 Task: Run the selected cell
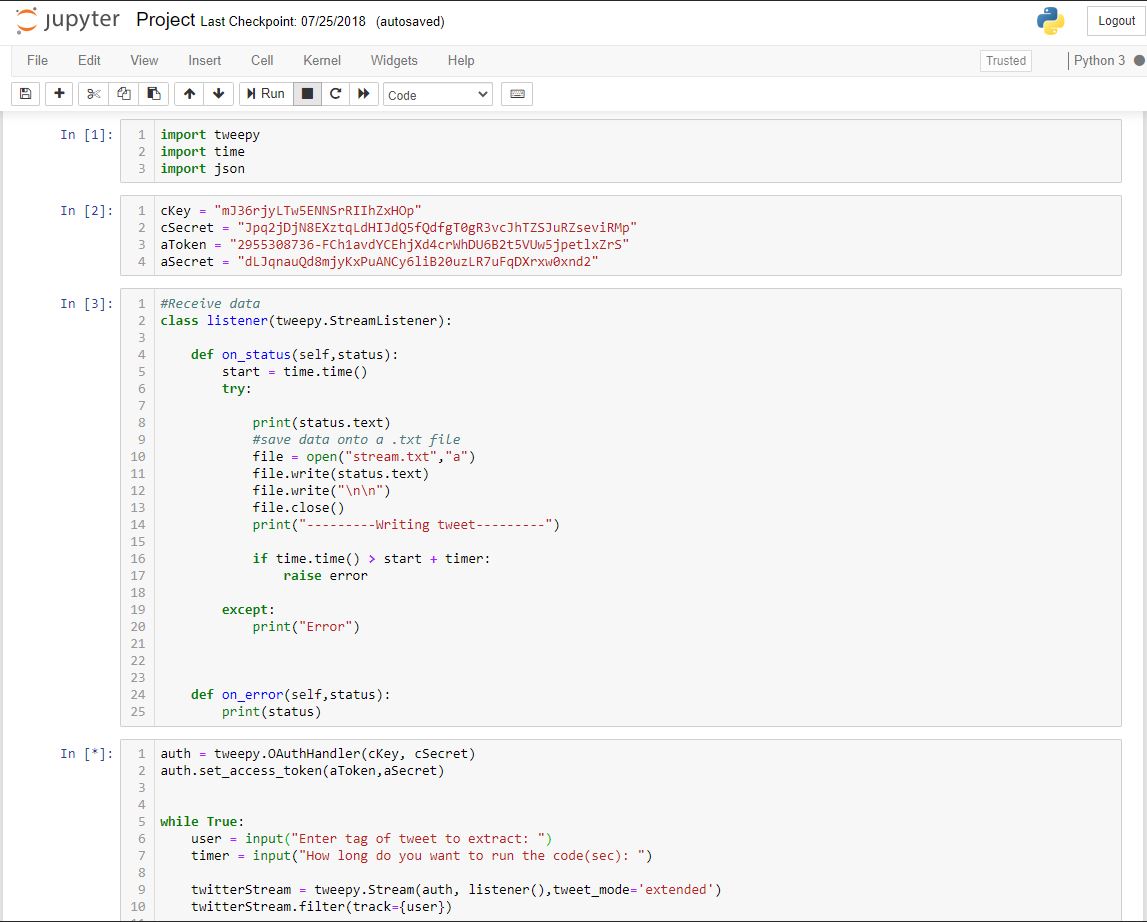coord(266,94)
